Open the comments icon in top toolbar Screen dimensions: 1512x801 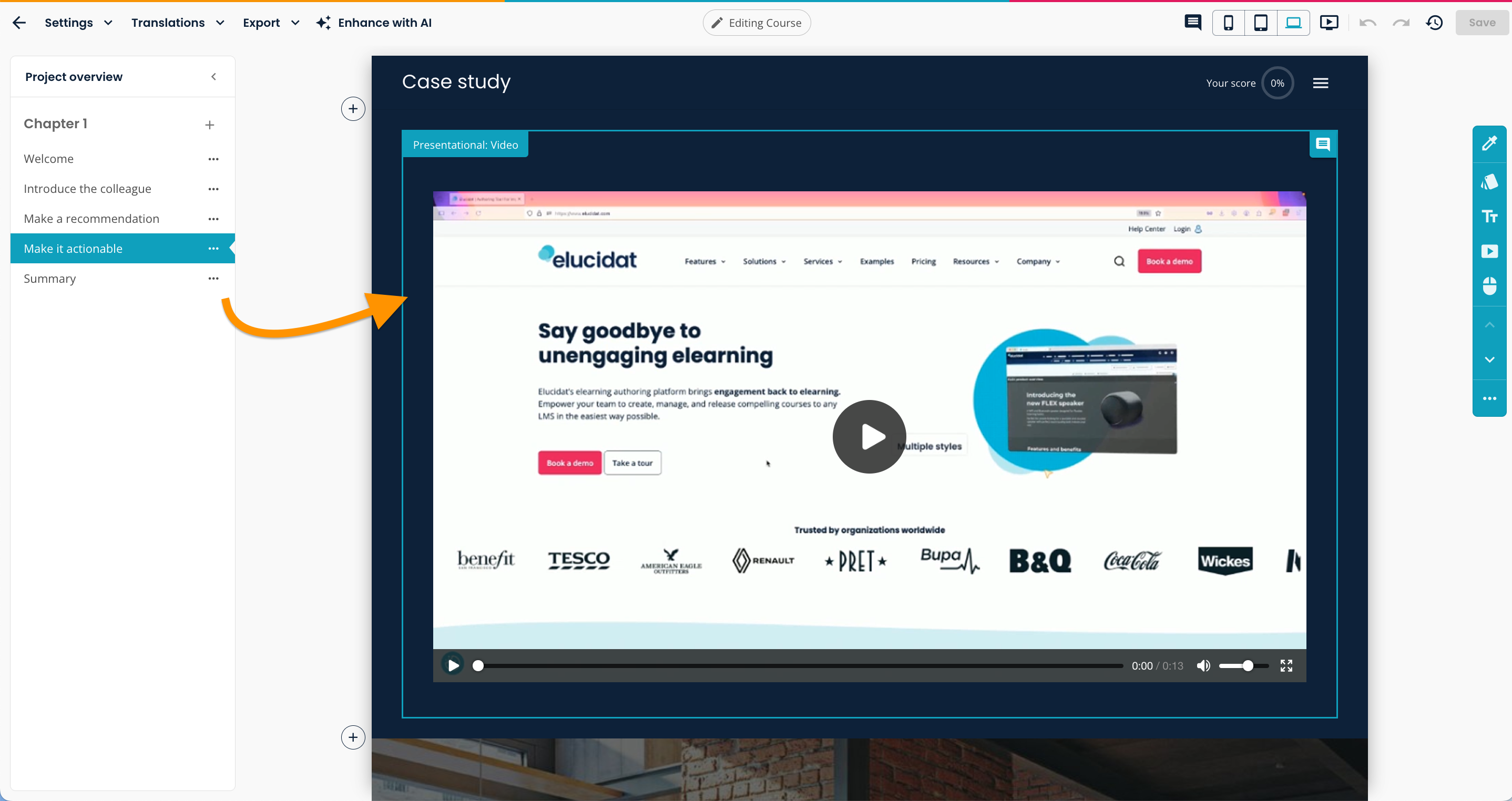(1193, 23)
